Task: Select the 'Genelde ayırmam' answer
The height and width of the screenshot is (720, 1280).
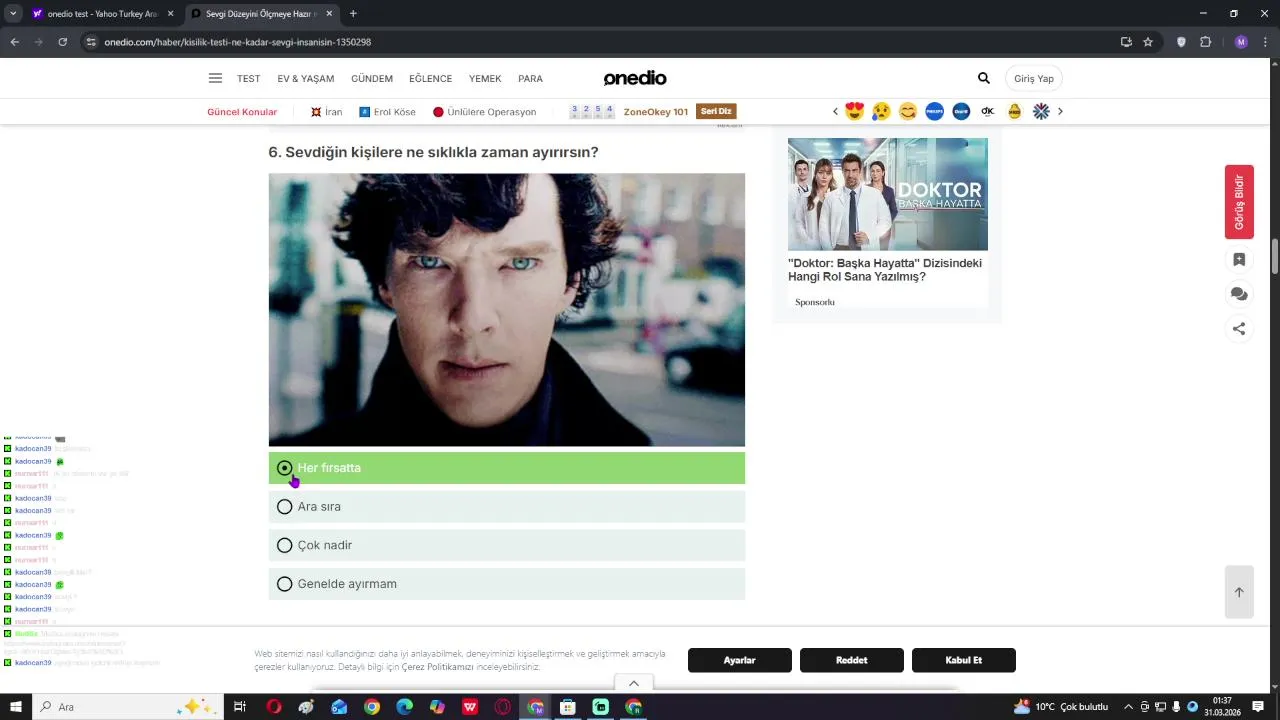Action: pyautogui.click(x=506, y=584)
